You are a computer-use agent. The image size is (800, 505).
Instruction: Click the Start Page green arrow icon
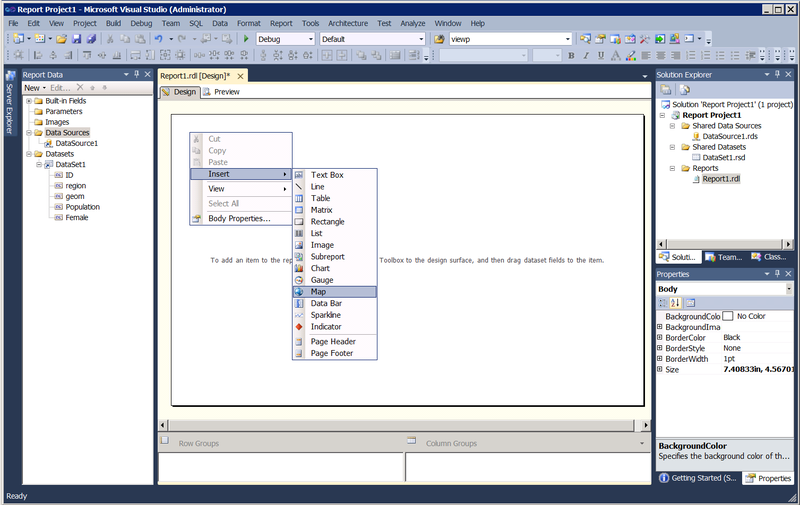click(660, 39)
